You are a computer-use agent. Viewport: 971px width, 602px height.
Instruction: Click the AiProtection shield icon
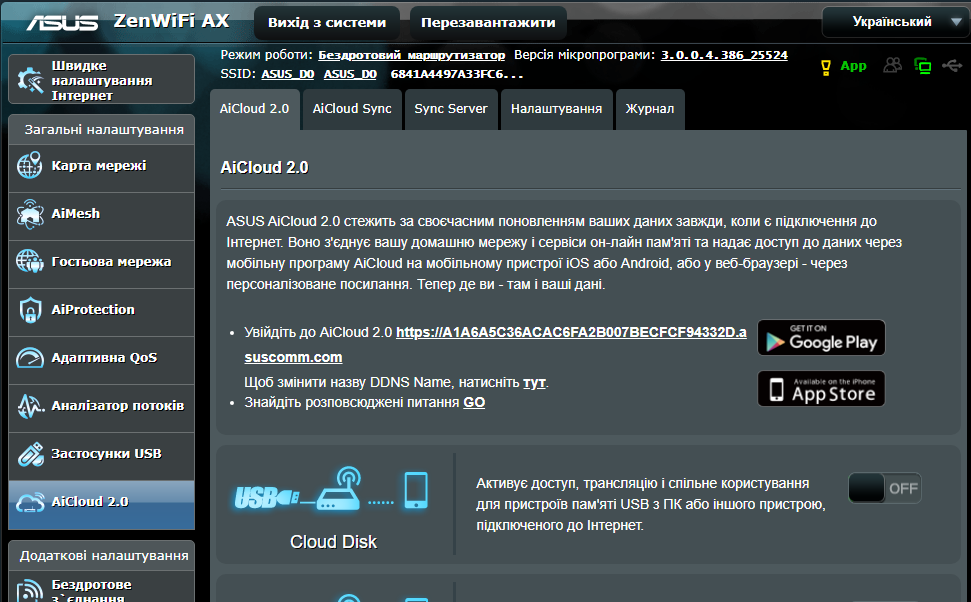30,310
